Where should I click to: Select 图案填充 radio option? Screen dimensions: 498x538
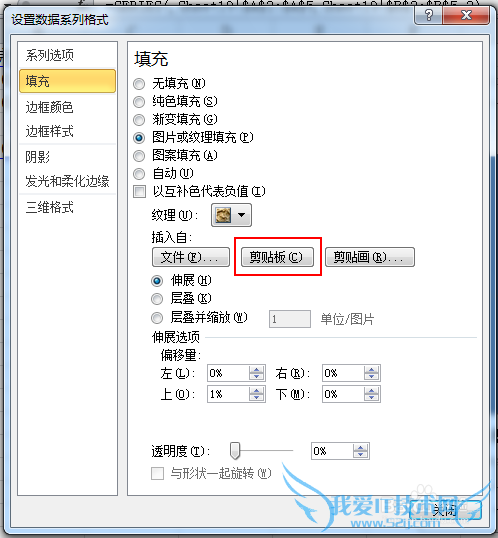coord(139,156)
